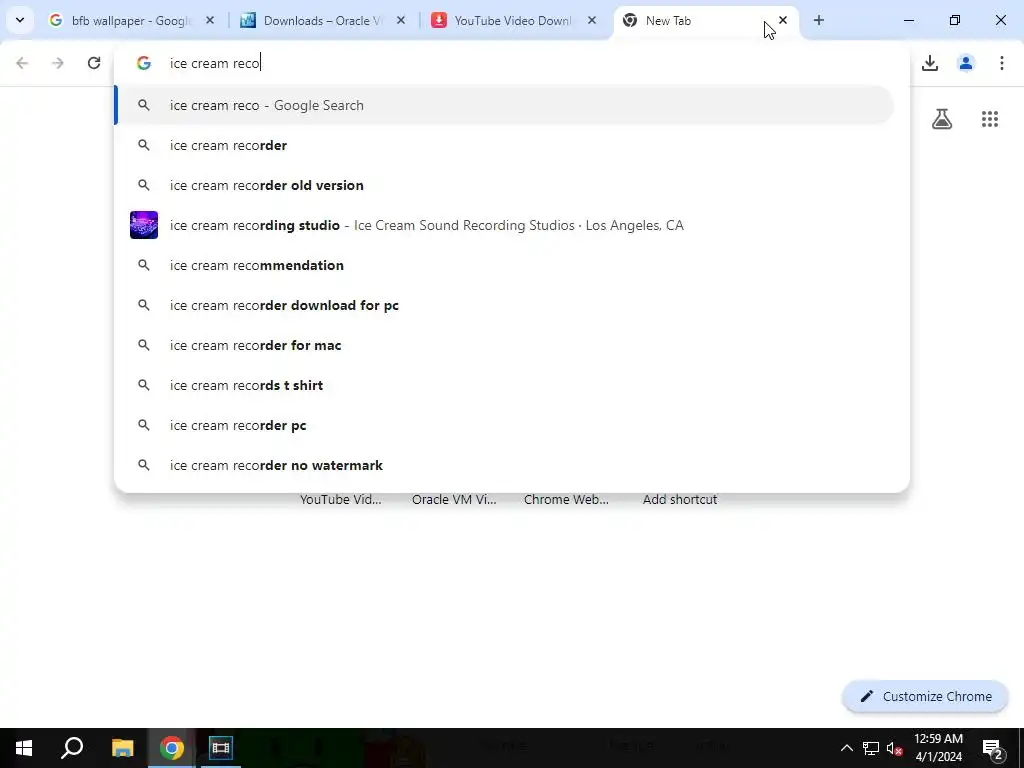The image size is (1024, 768).
Task: Select 'ice cream records t shirt' suggestion
Action: 504,385
